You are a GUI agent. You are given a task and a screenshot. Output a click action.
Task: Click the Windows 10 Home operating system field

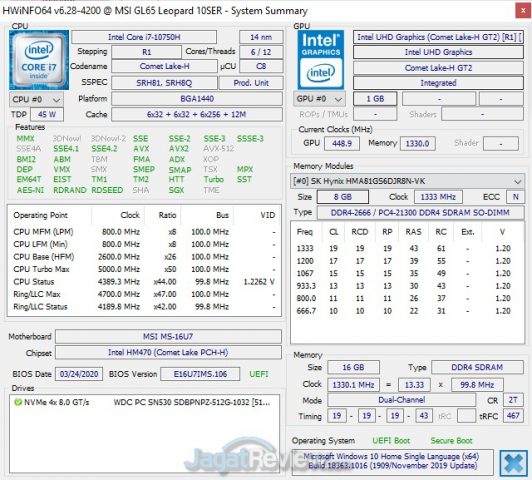click(392, 461)
